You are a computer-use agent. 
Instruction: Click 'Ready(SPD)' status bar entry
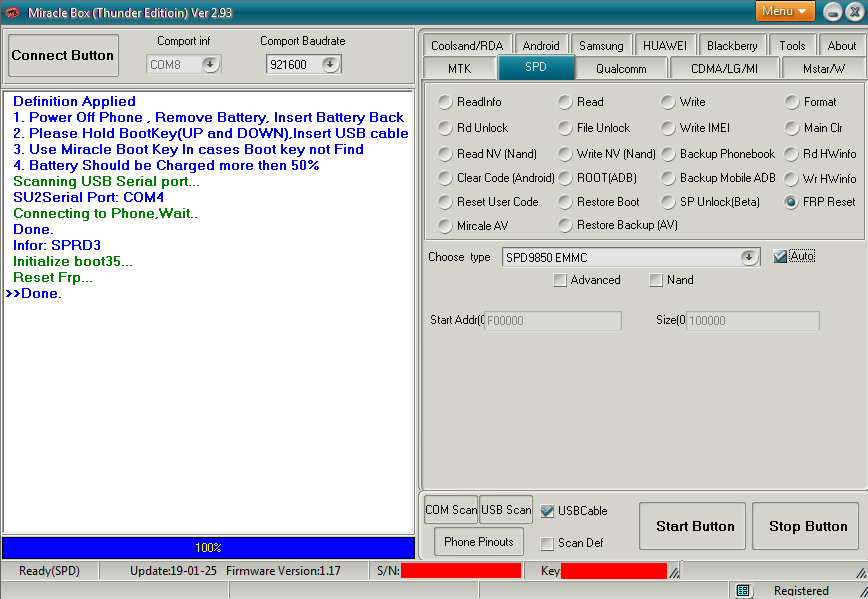(49, 571)
